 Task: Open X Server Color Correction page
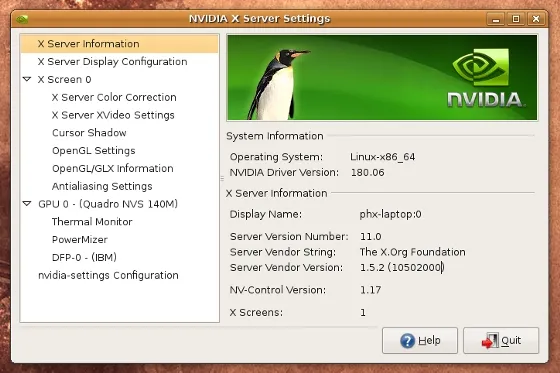[114, 97]
